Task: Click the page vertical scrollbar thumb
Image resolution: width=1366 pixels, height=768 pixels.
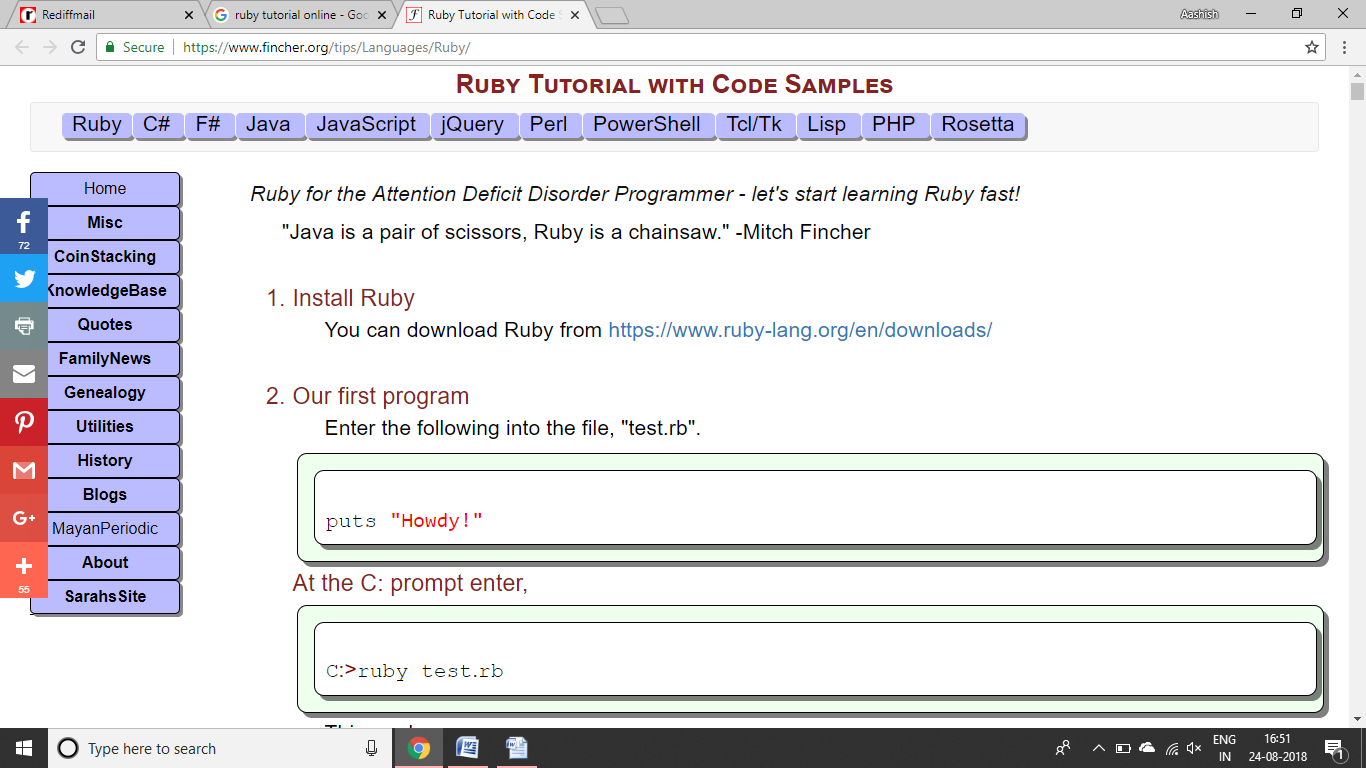Action: [1357, 92]
